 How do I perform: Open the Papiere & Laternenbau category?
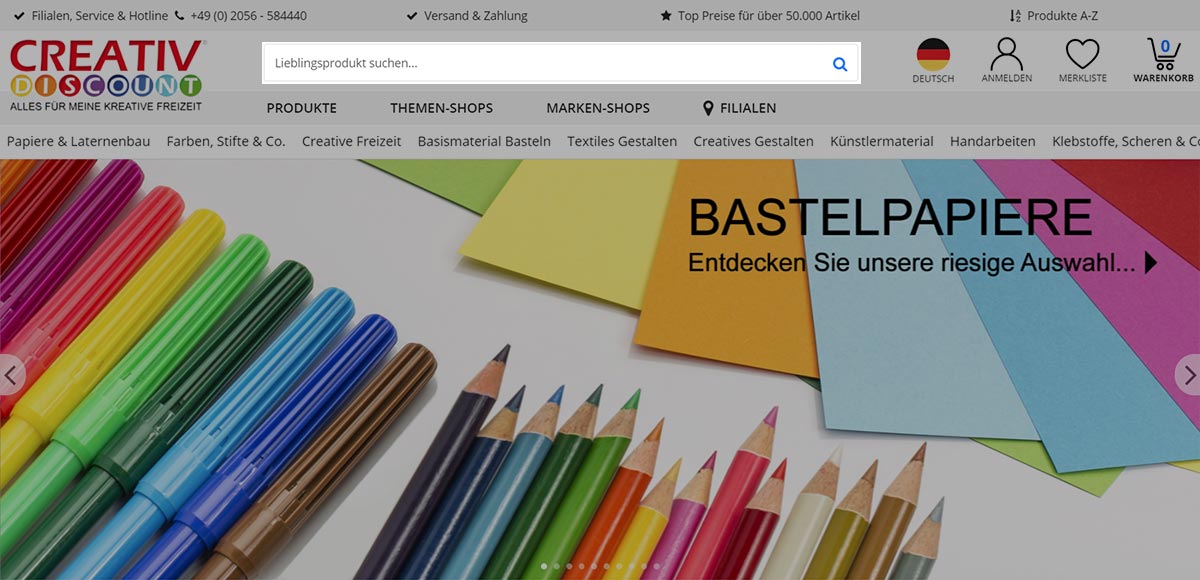(79, 142)
